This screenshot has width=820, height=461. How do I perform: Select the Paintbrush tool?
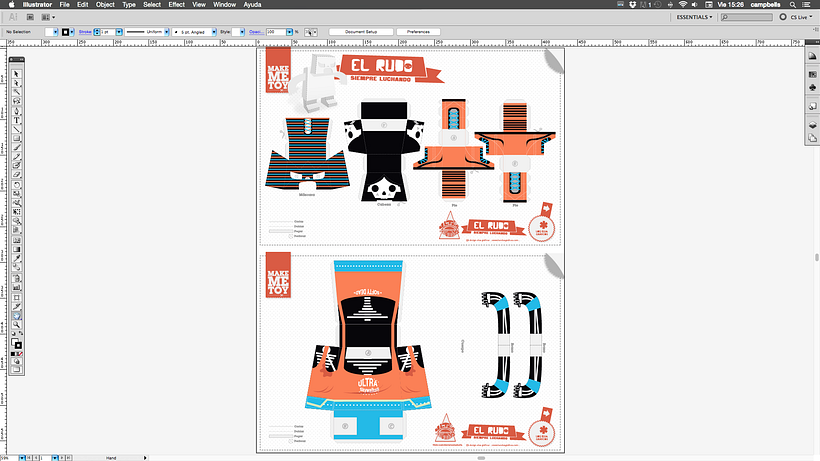click(x=16, y=147)
